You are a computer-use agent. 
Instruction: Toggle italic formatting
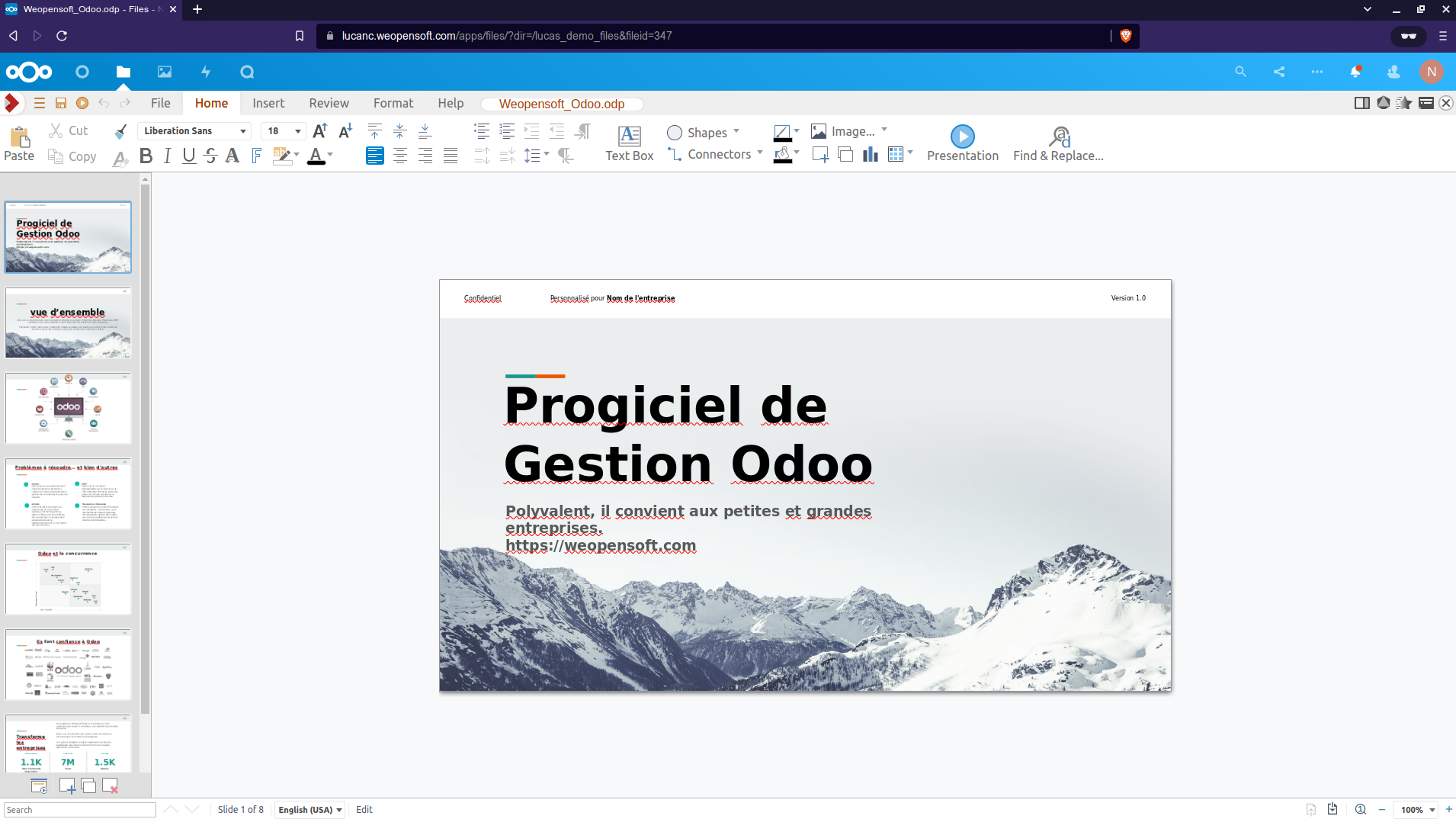coord(168,156)
